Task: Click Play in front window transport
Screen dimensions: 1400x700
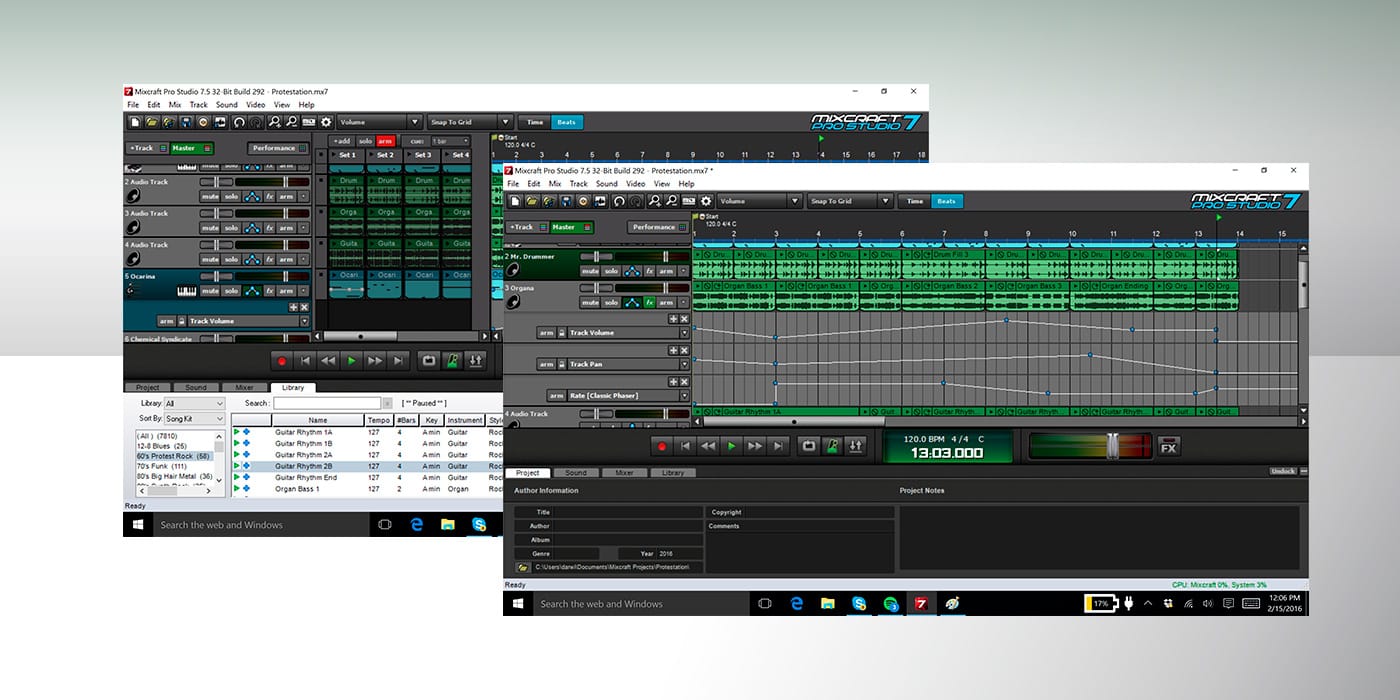Action: pyautogui.click(x=731, y=446)
